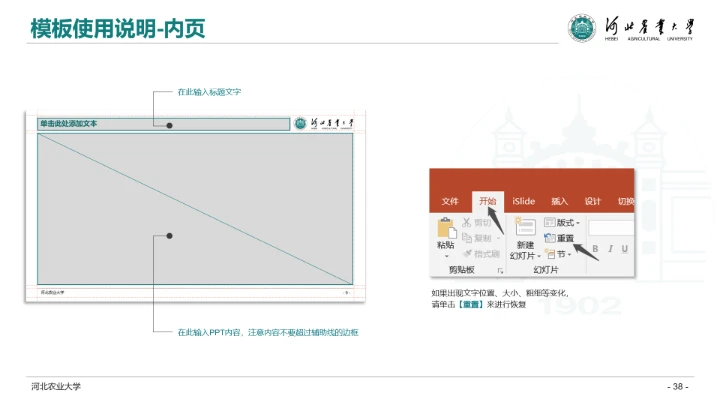
Task: Click the 剪切 scissors cut icon
Action: [467, 223]
